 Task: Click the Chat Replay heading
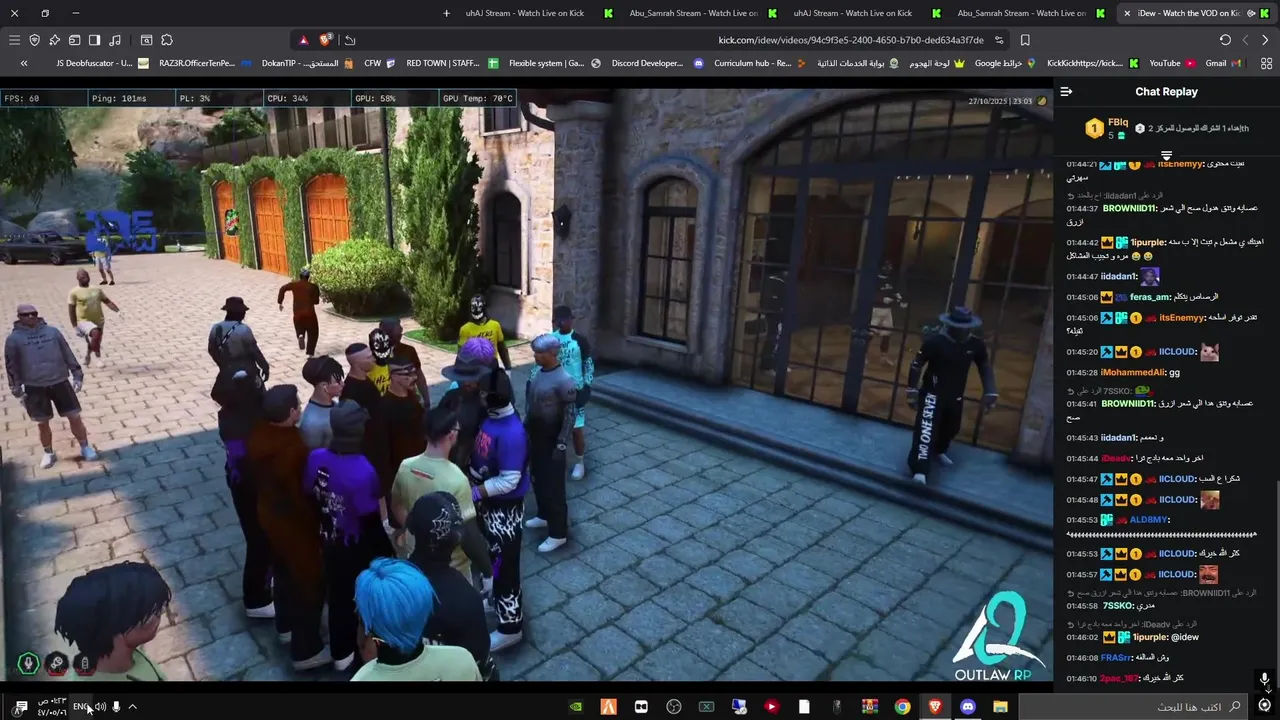[x=1166, y=91]
